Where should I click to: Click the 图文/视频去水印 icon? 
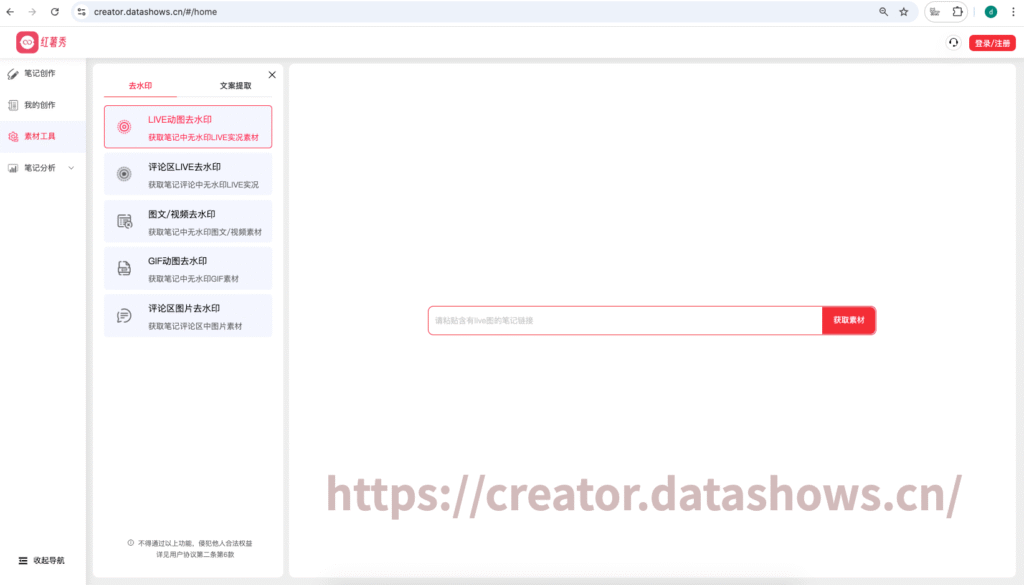coord(124,221)
